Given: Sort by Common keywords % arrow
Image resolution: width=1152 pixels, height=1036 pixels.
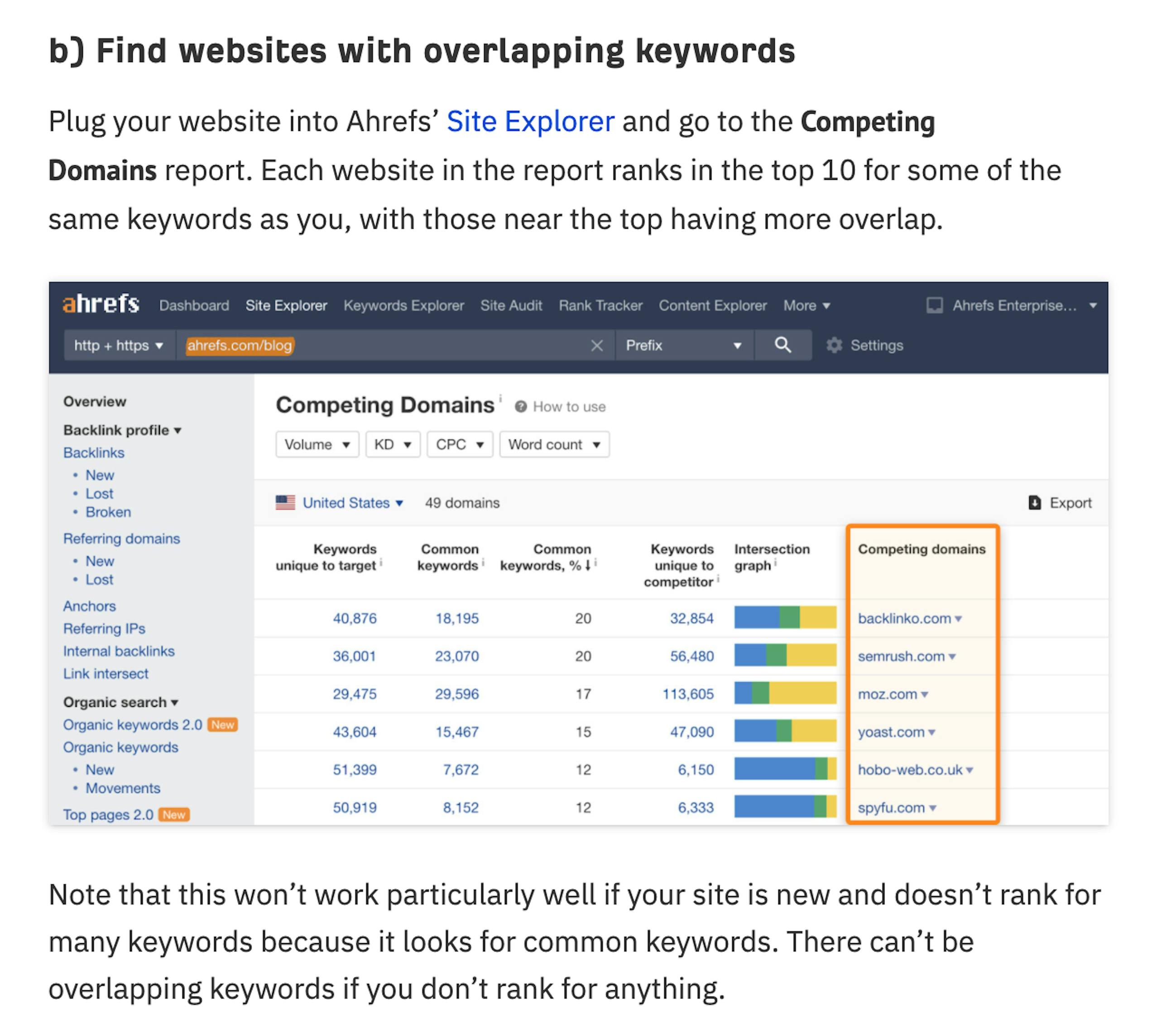Looking at the screenshot, I should click(x=588, y=566).
